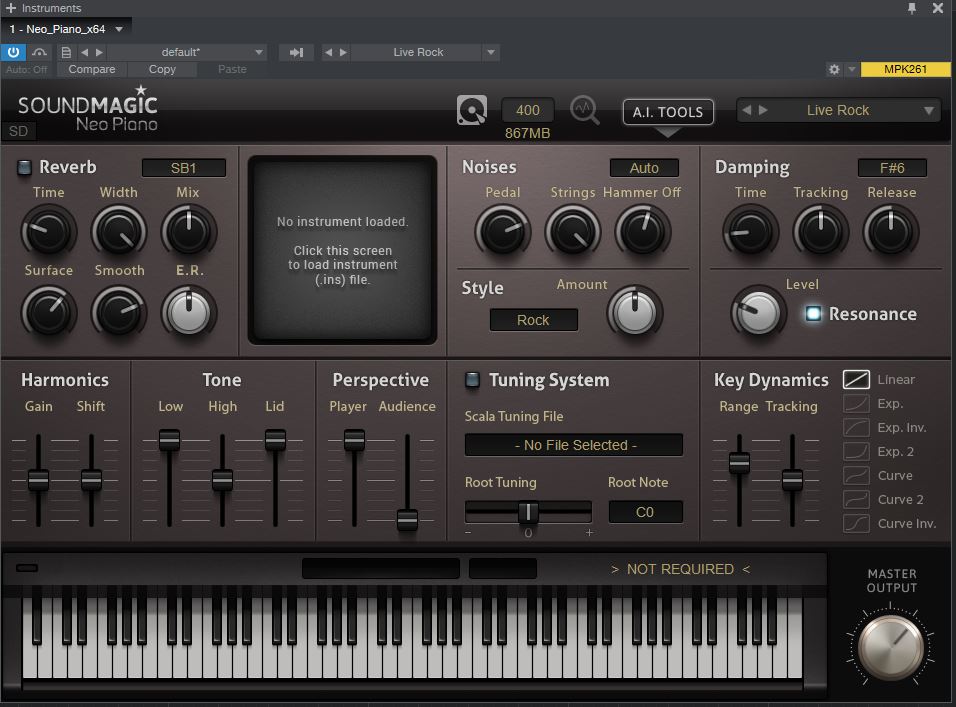Click the MIDI input arrow icon

tap(296, 52)
